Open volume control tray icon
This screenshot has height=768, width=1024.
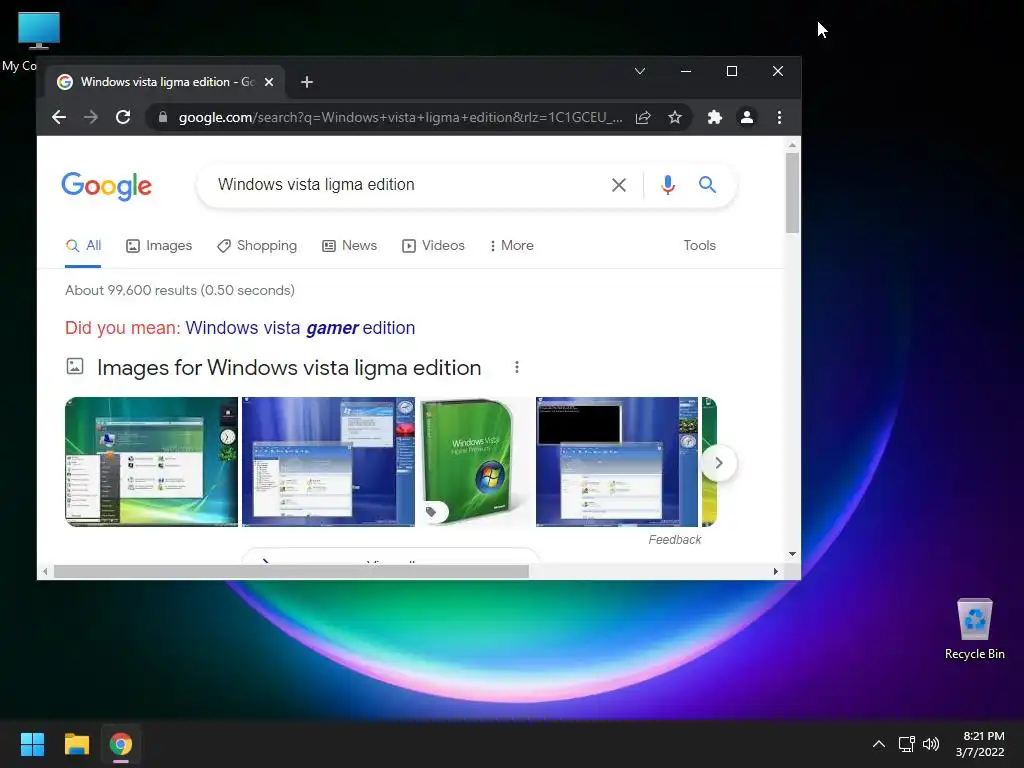coord(931,744)
